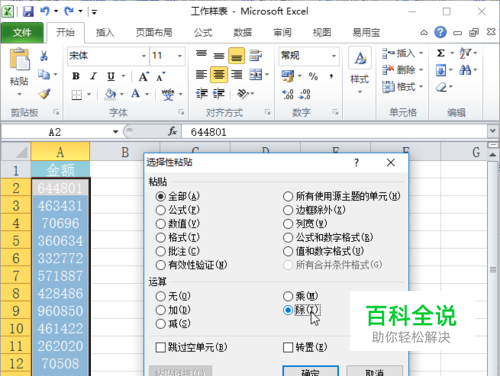500x376 pixels.
Task: Expand the formula bar chevron
Action: 493,131
